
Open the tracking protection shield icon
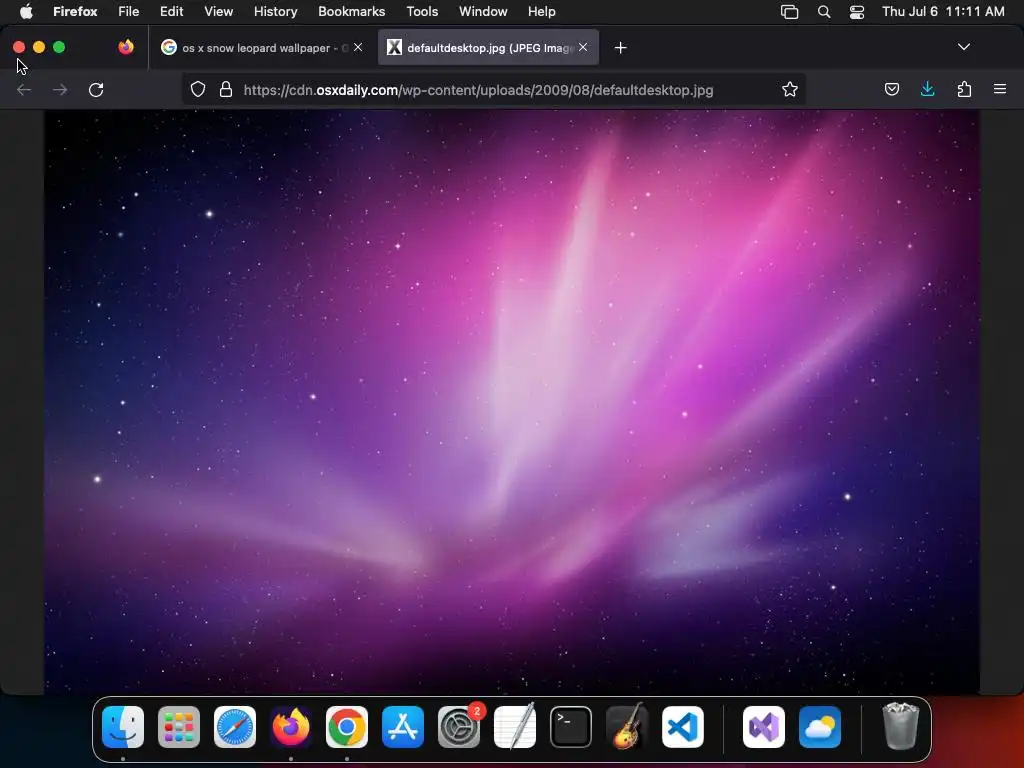pyautogui.click(x=198, y=89)
